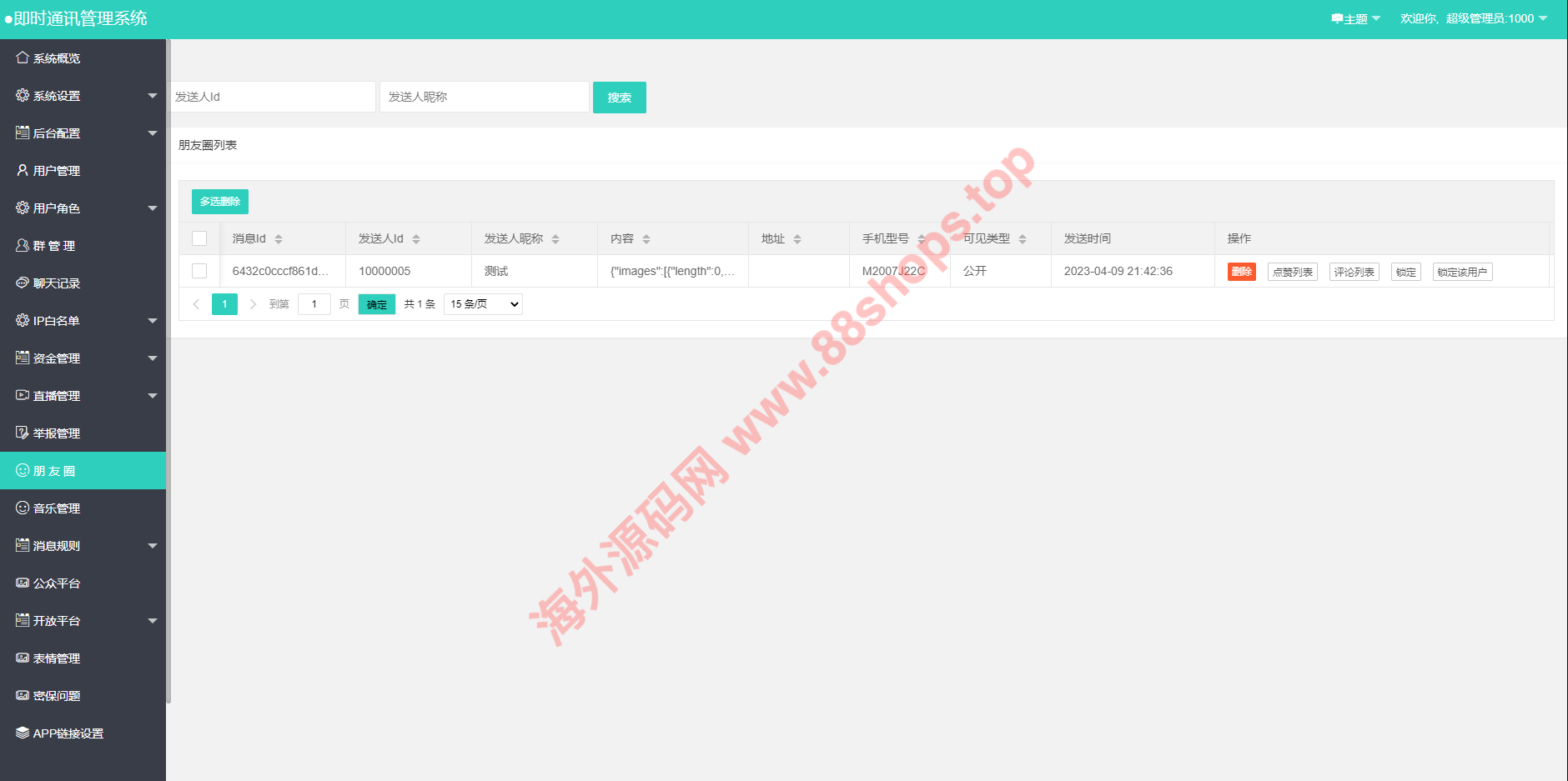Open the 朋友圈 menu item
The height and width of the screenshot is (781, 1568).
[55, 471]
